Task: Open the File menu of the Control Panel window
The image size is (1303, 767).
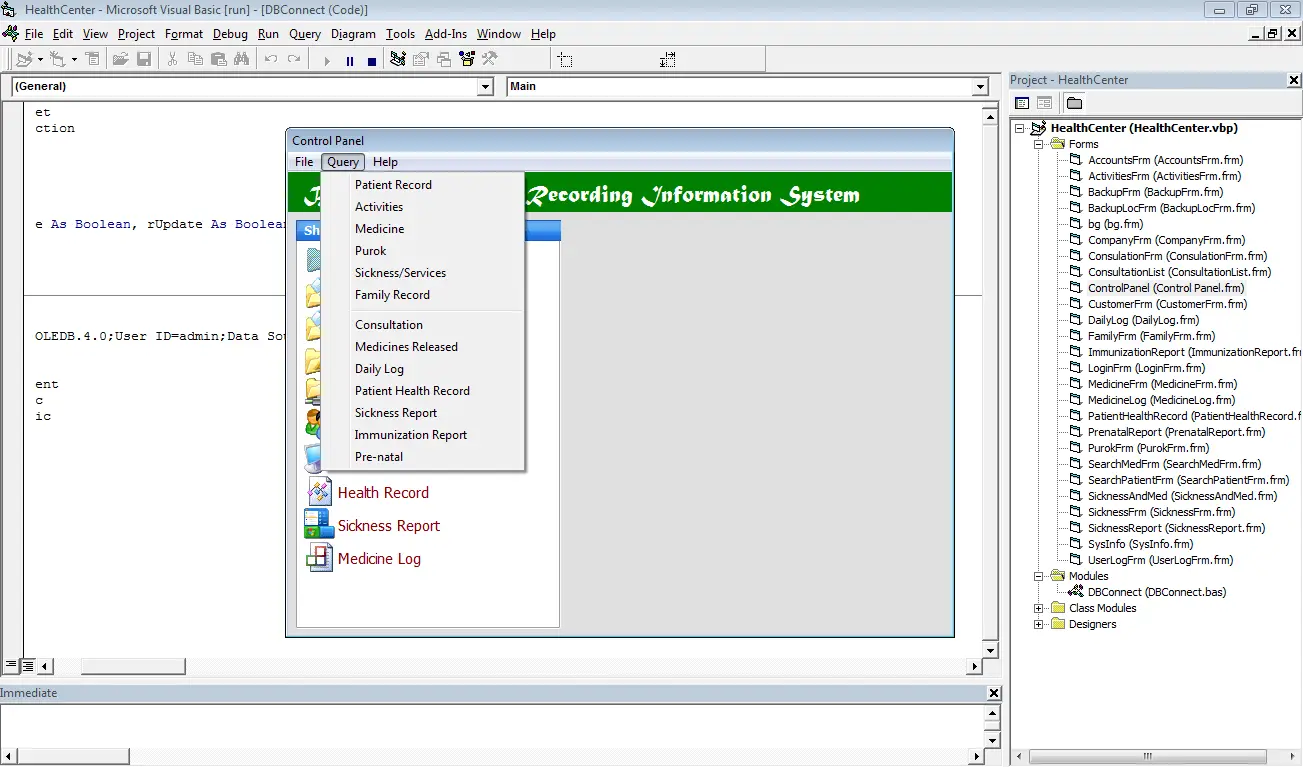Action: [304, 162]
